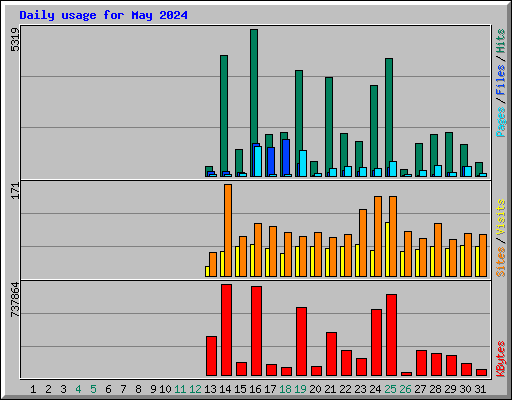This screenshot has height=400, width=512.
Task: Select day label 18 on the axis
Action: 285,389
